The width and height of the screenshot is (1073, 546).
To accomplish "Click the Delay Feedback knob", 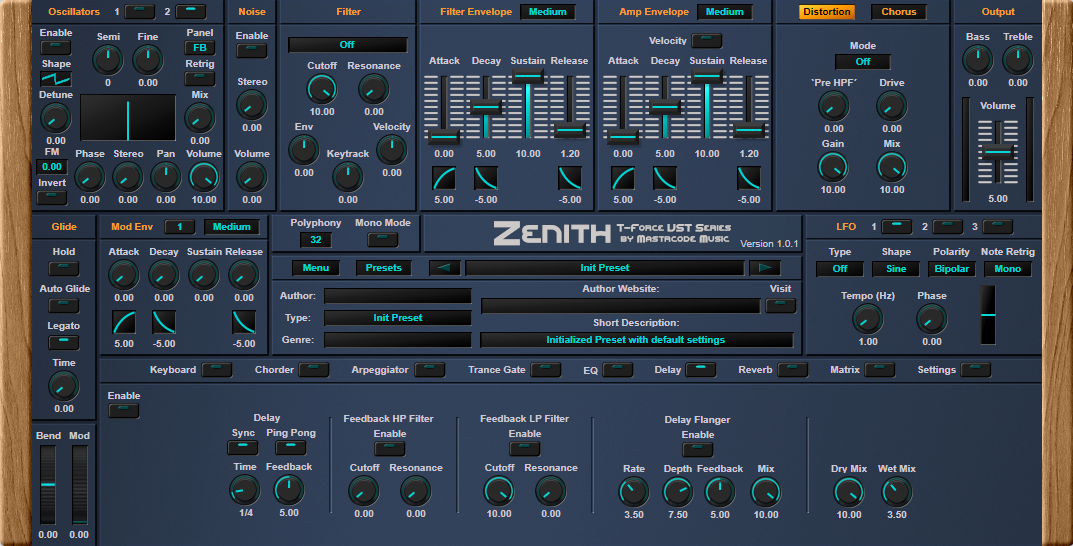I will click(289, 490).
